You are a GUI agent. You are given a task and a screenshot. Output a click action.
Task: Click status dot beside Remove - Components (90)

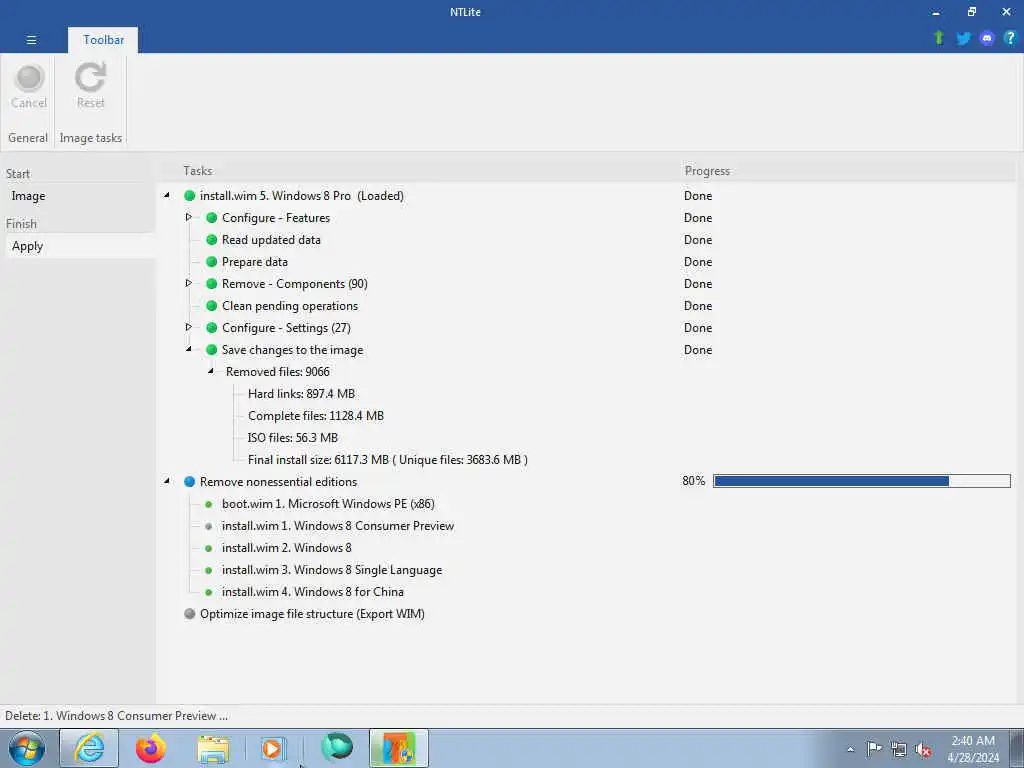(212, 283)
